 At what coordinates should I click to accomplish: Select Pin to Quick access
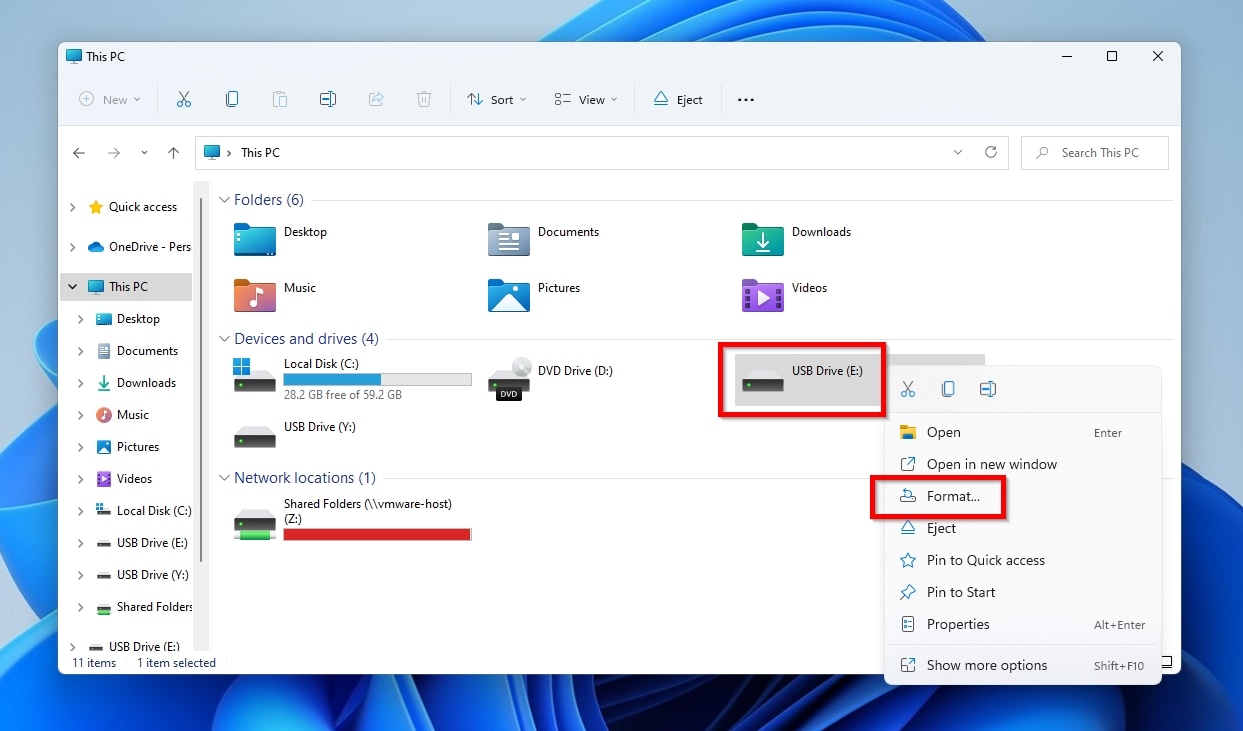click(x=985, y=560)
